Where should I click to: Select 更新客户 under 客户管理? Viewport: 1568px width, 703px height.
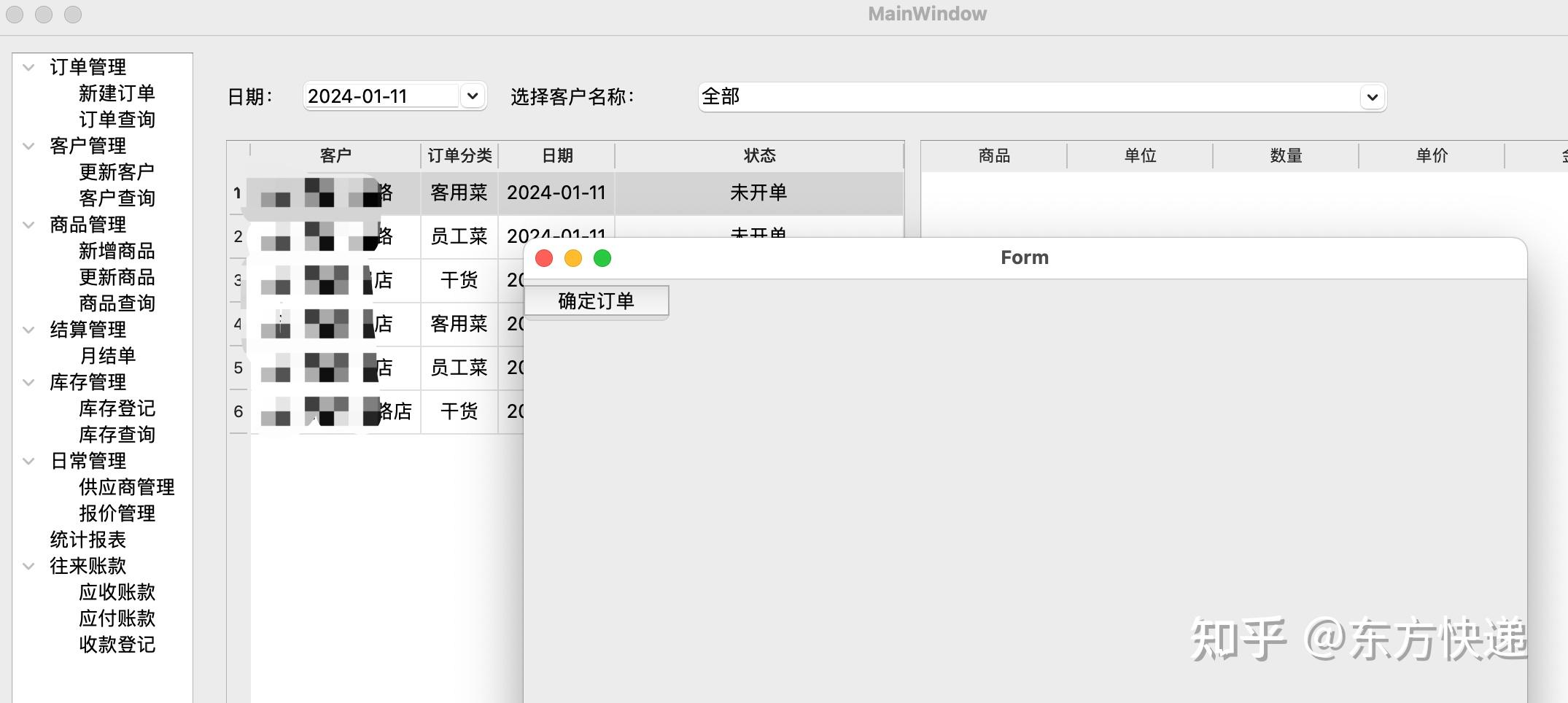pyautogui.click(x=117, y=171)
